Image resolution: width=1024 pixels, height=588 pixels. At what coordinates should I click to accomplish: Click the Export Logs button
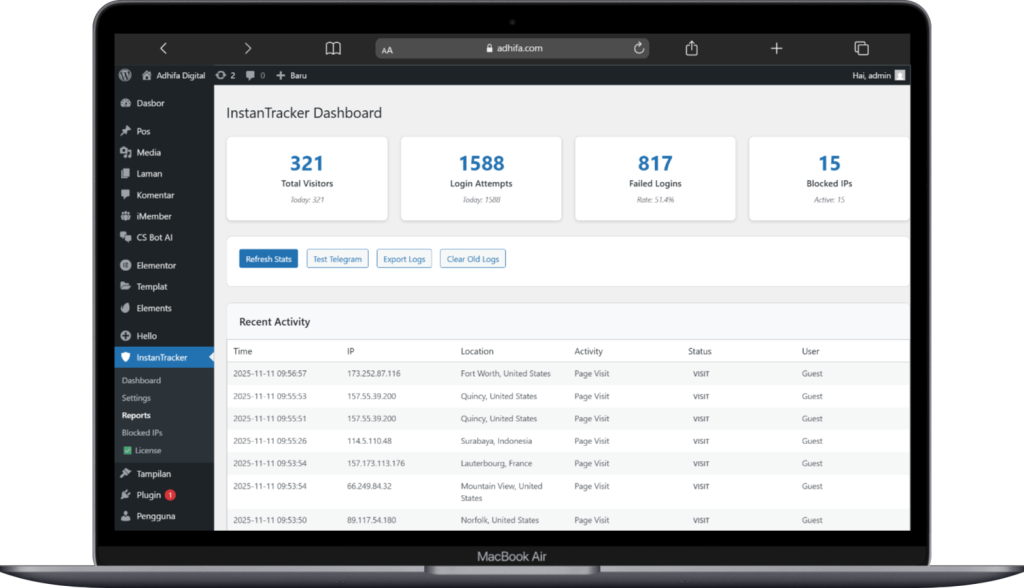[x=404, y=259]
